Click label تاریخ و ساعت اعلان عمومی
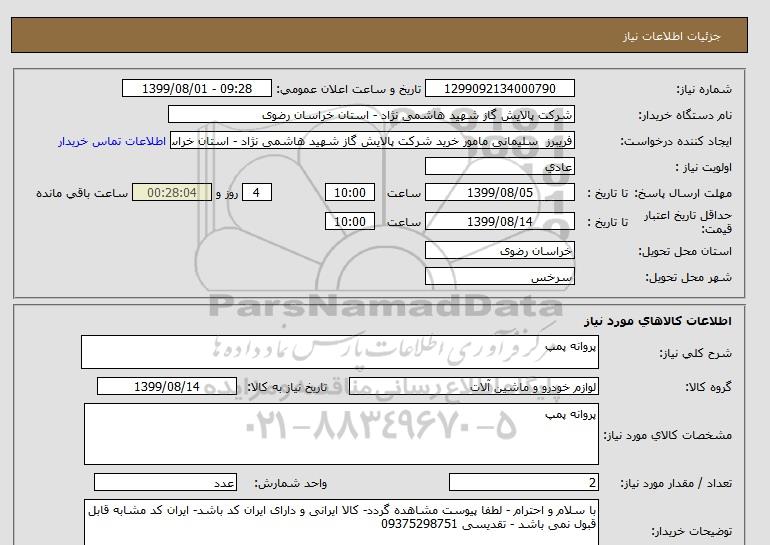The width and height of the screenshot is (770, 545). tap(349, 89)
